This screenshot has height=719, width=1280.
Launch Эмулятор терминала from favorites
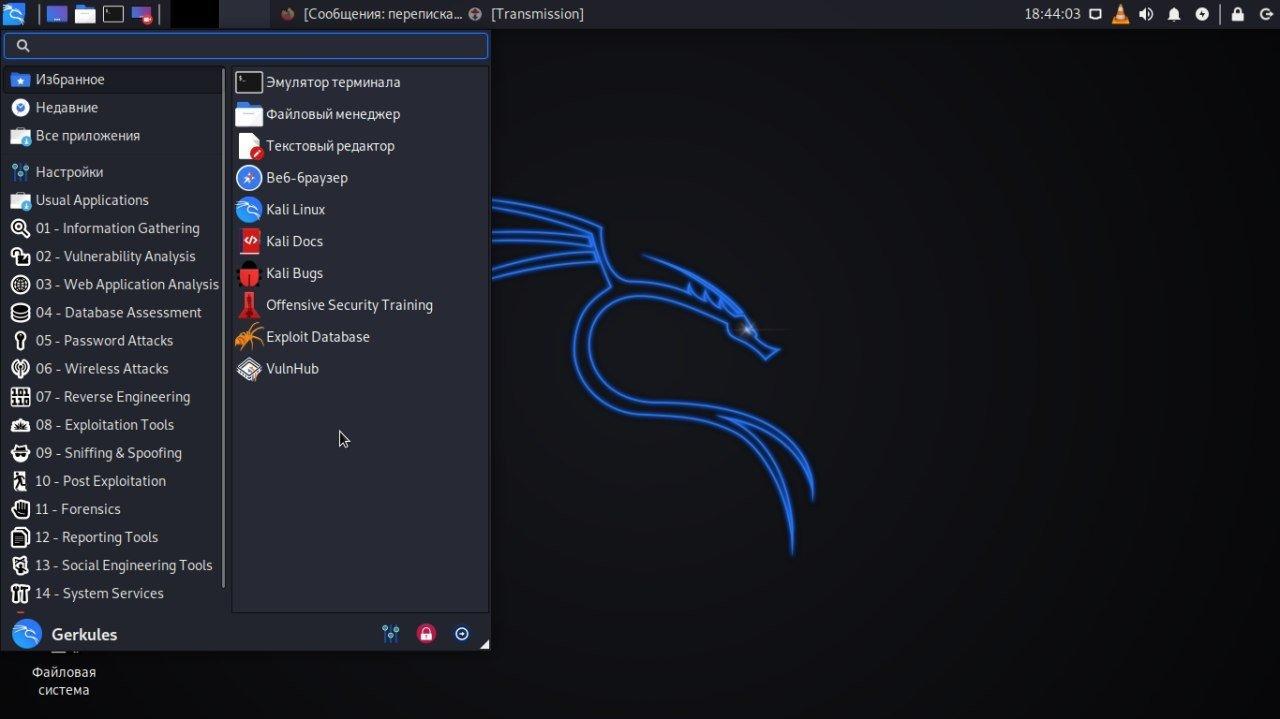point(360,82)
